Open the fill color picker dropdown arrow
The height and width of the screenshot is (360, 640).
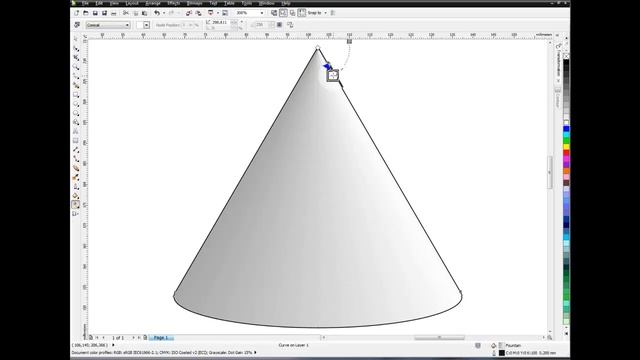(x=147, y=25)
